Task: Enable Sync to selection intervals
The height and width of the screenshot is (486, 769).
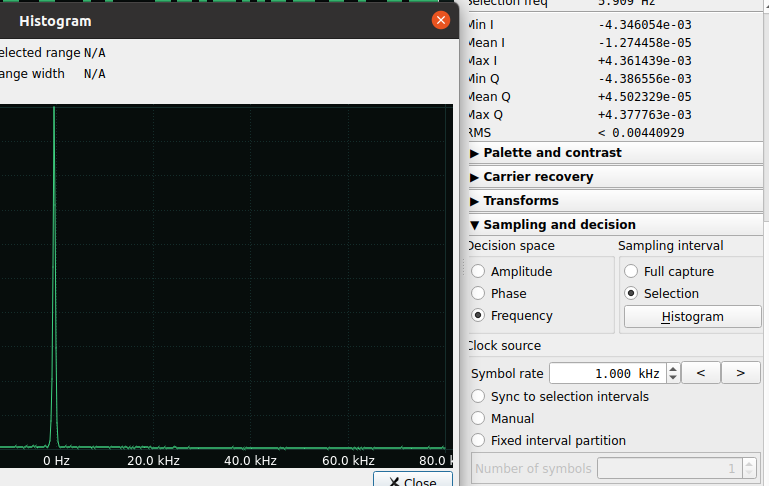Action: click(x=479, y=397)
